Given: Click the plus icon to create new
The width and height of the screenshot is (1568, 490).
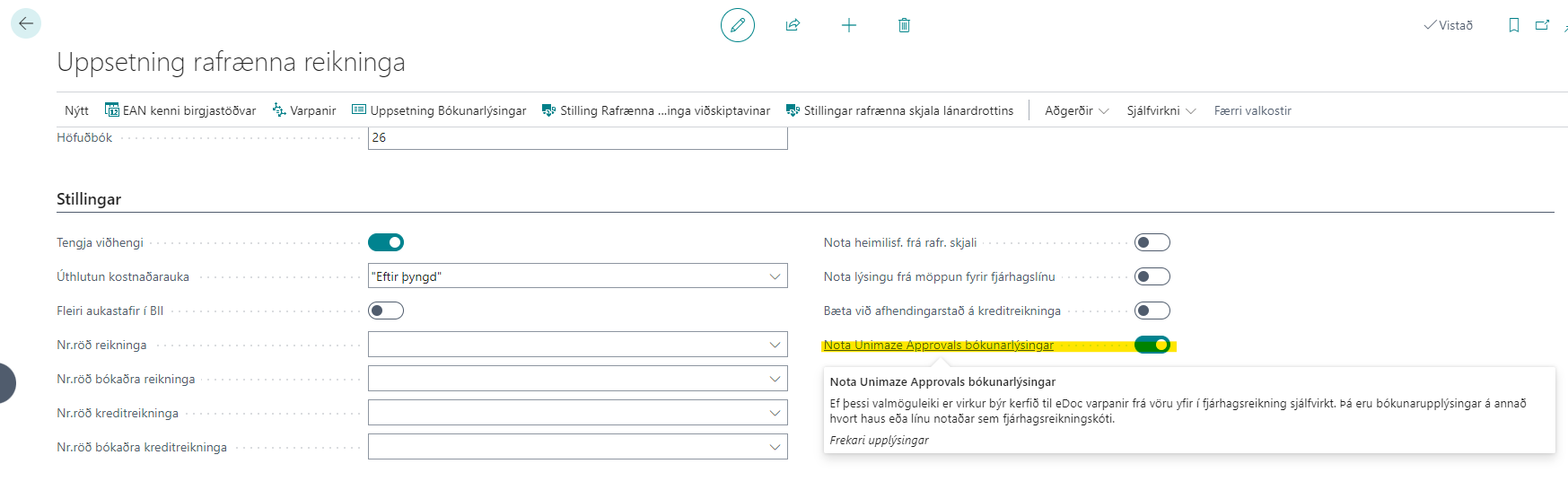Looking at the screenshot, I should click(848, 25).
